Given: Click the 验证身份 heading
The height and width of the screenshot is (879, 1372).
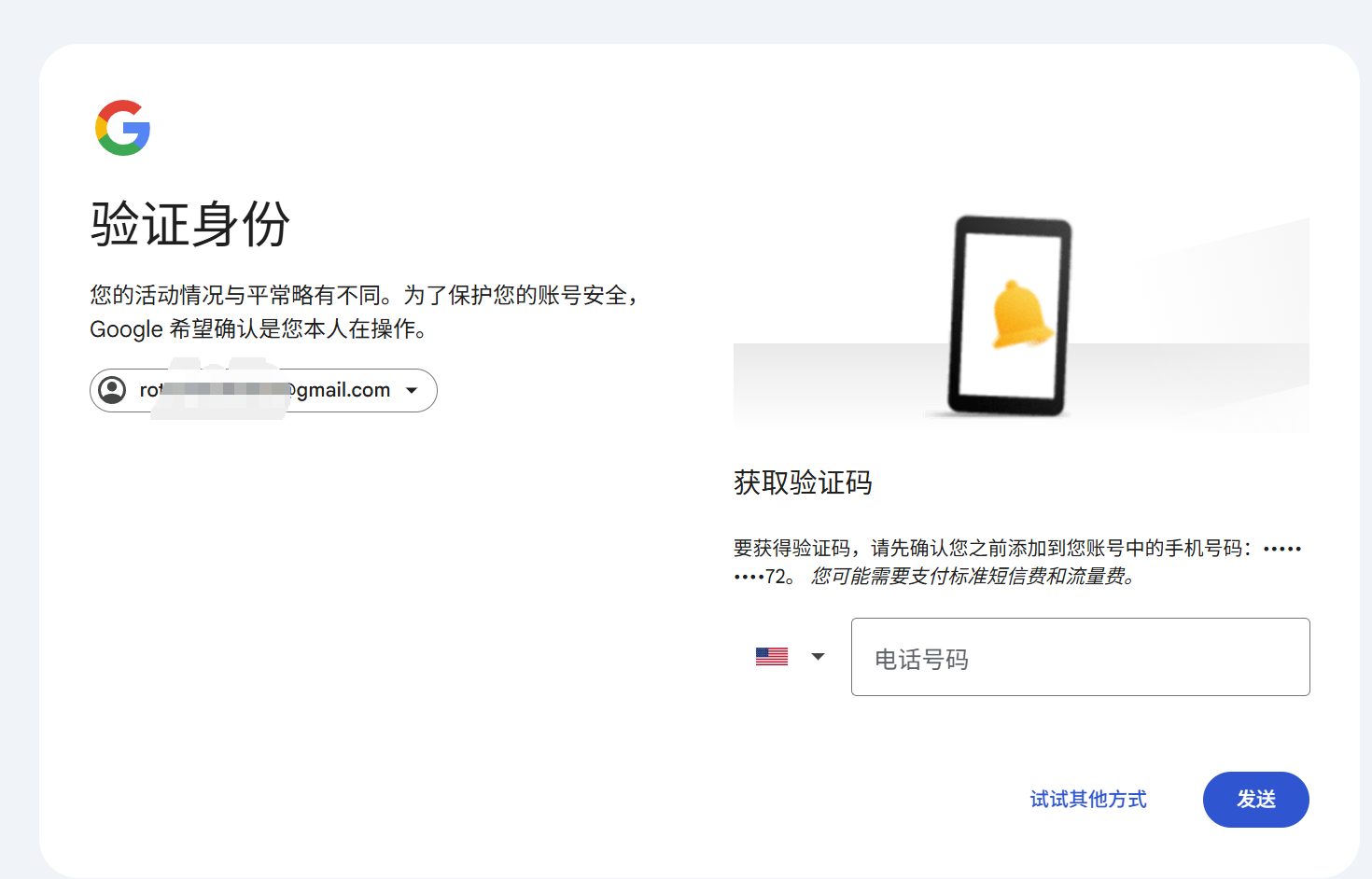Looking at the screenshot, I should (190, 225).
